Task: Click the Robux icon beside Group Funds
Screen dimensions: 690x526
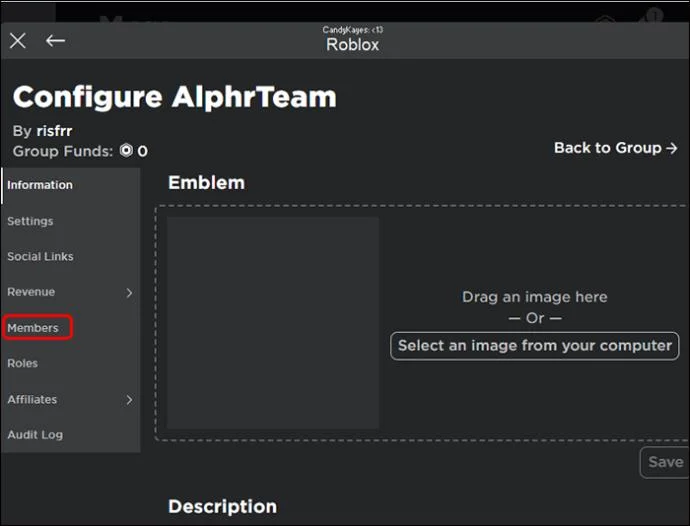Action: coord(126,151)
